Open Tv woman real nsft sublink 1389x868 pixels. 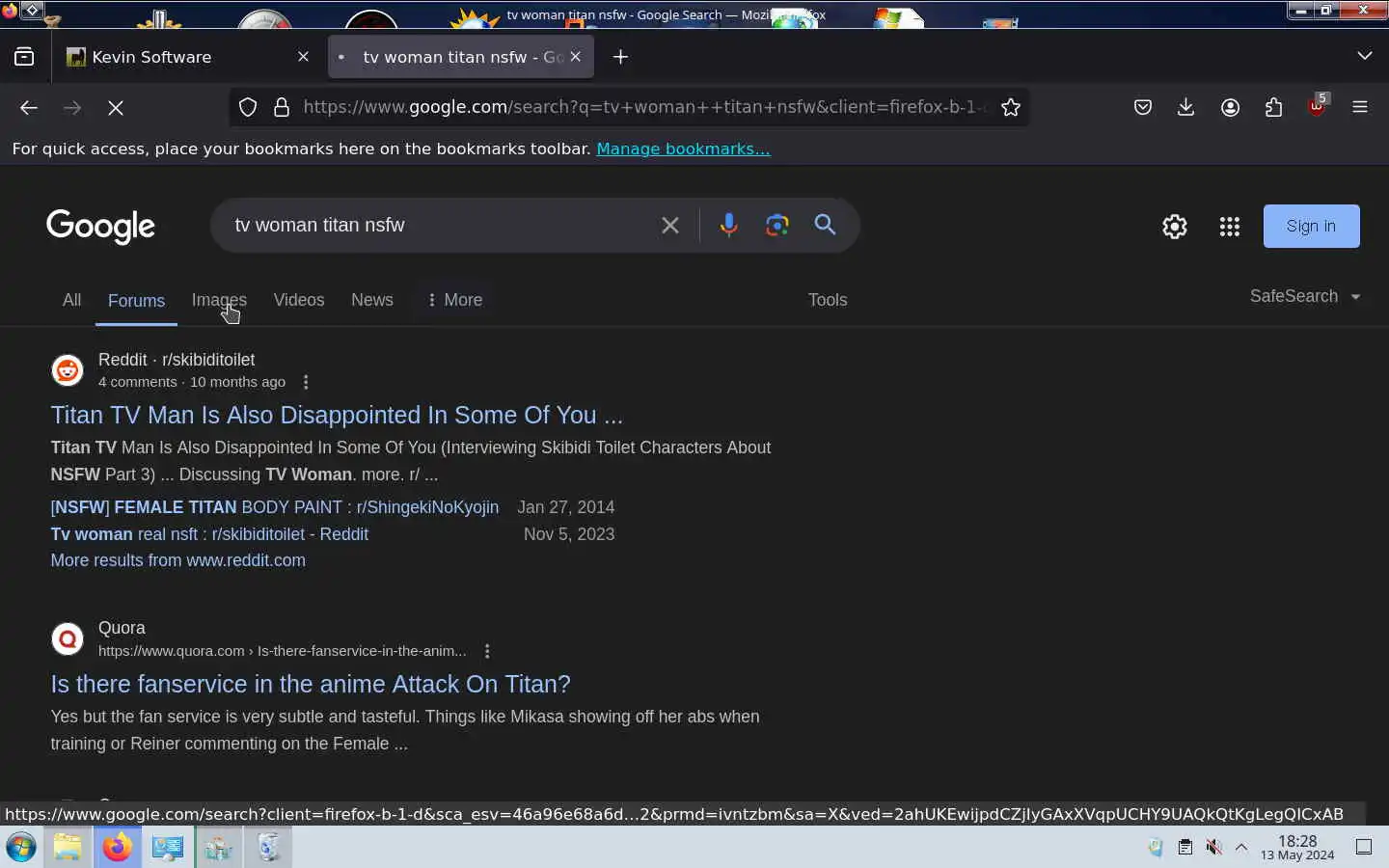[209, 534]
